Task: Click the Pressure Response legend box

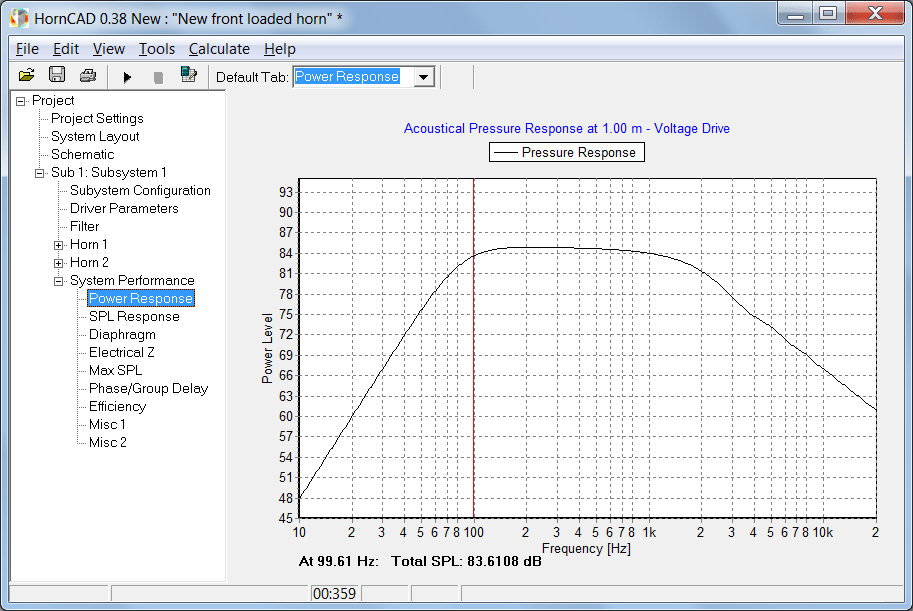Action: 567,153
